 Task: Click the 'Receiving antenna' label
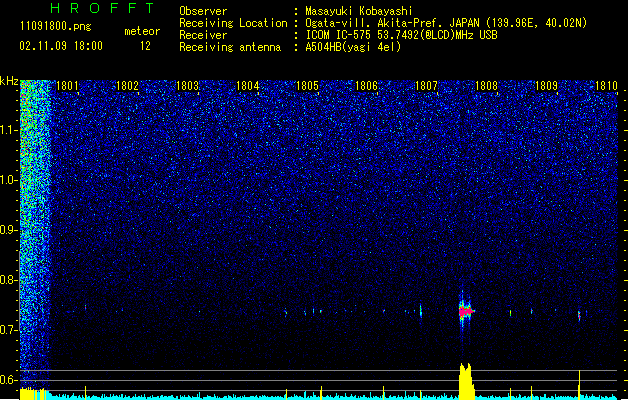point(230,47)
